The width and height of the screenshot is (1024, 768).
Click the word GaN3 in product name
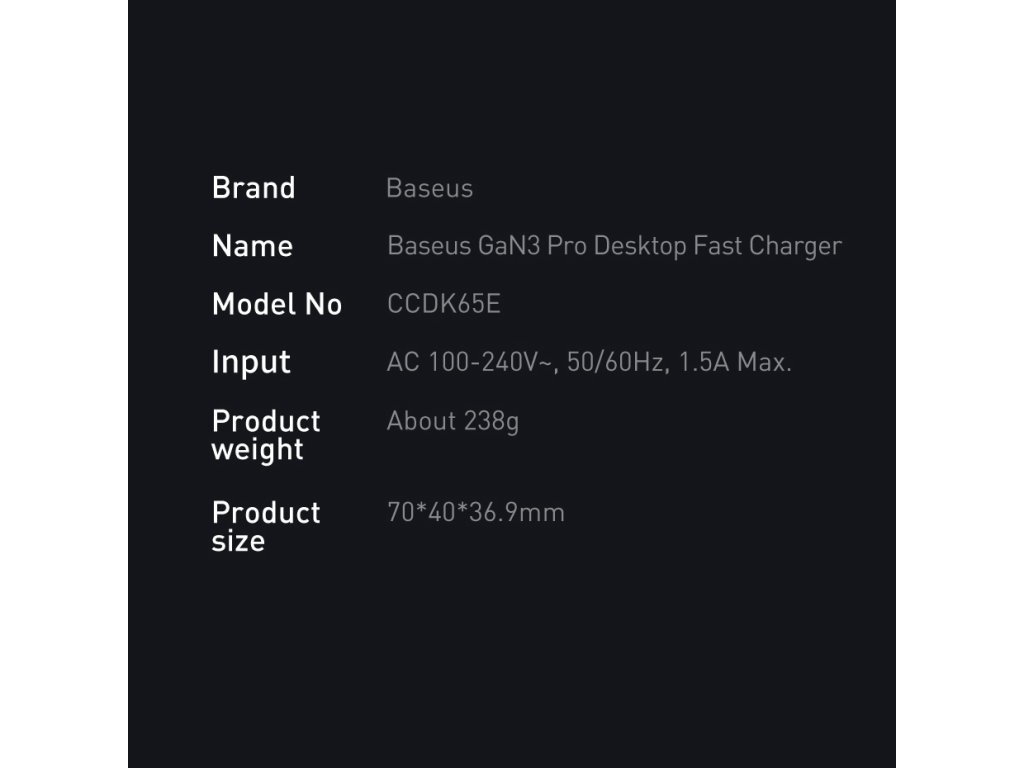tap(508, 246)
